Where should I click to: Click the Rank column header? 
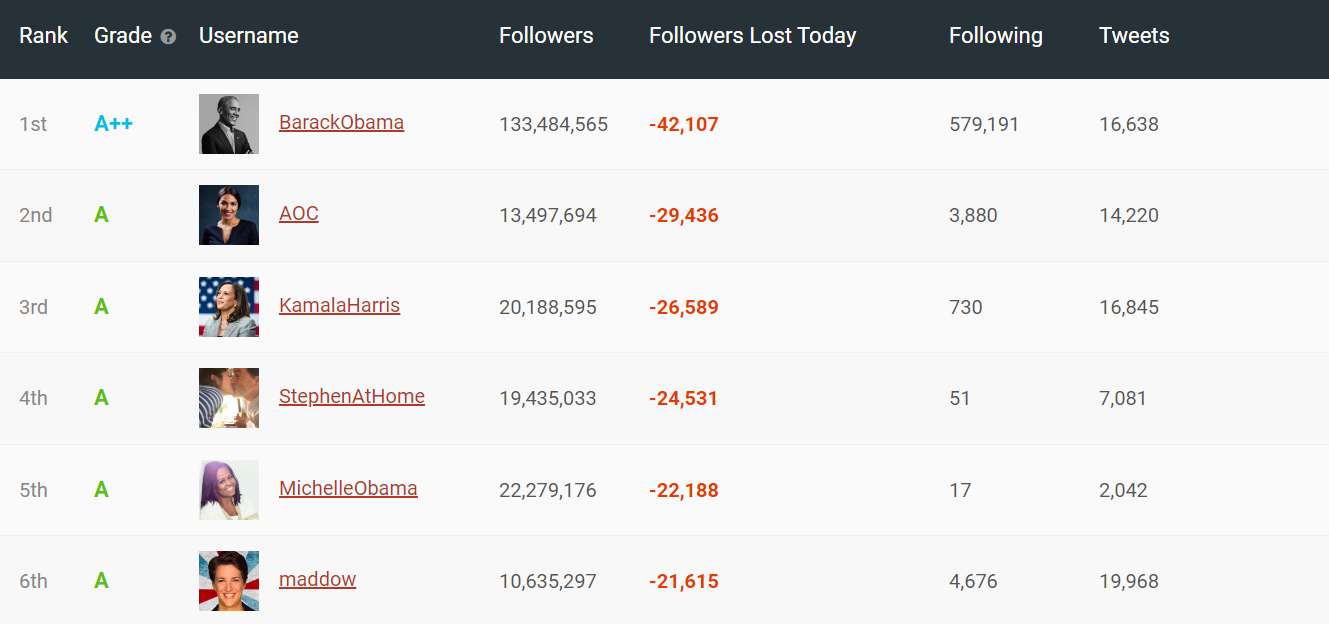pos(44,36)
